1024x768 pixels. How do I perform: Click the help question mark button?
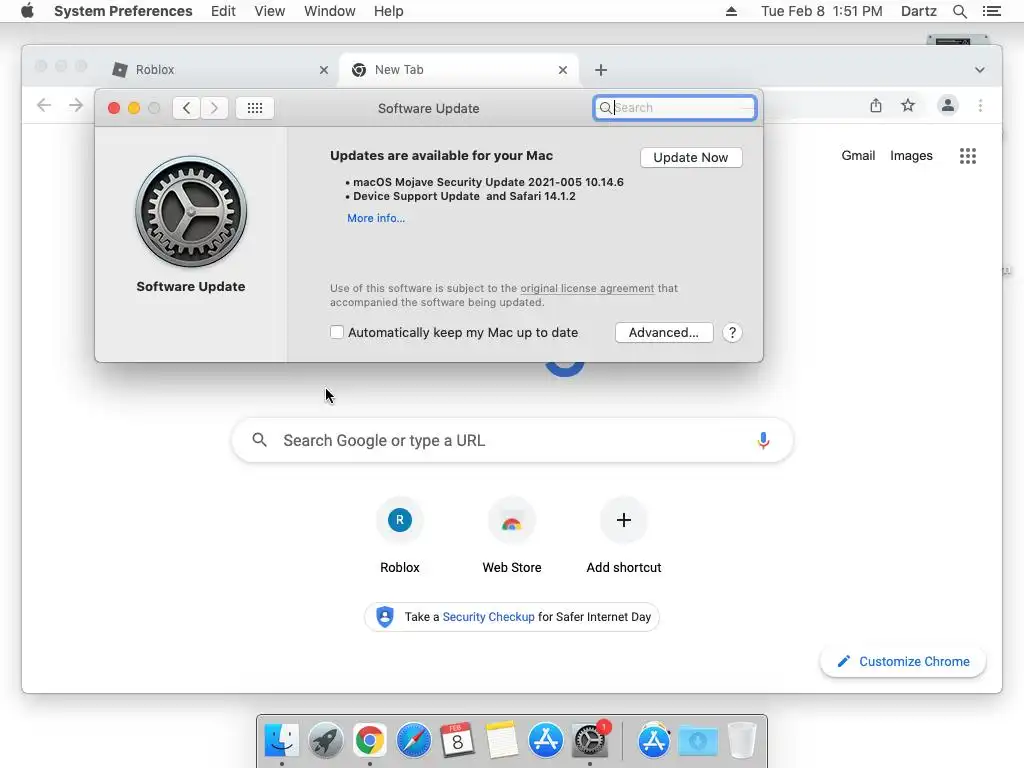coord(732,332)
